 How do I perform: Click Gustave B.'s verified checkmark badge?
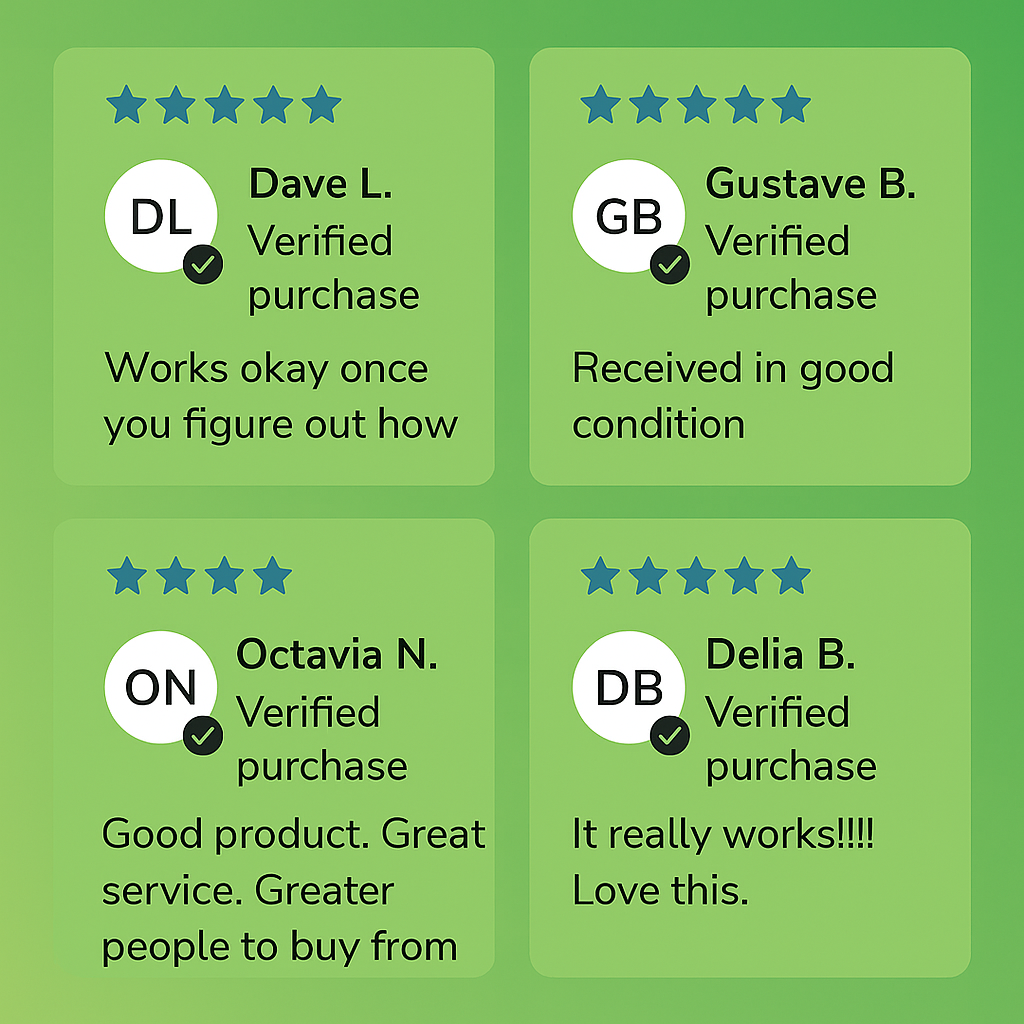point(670,265)
